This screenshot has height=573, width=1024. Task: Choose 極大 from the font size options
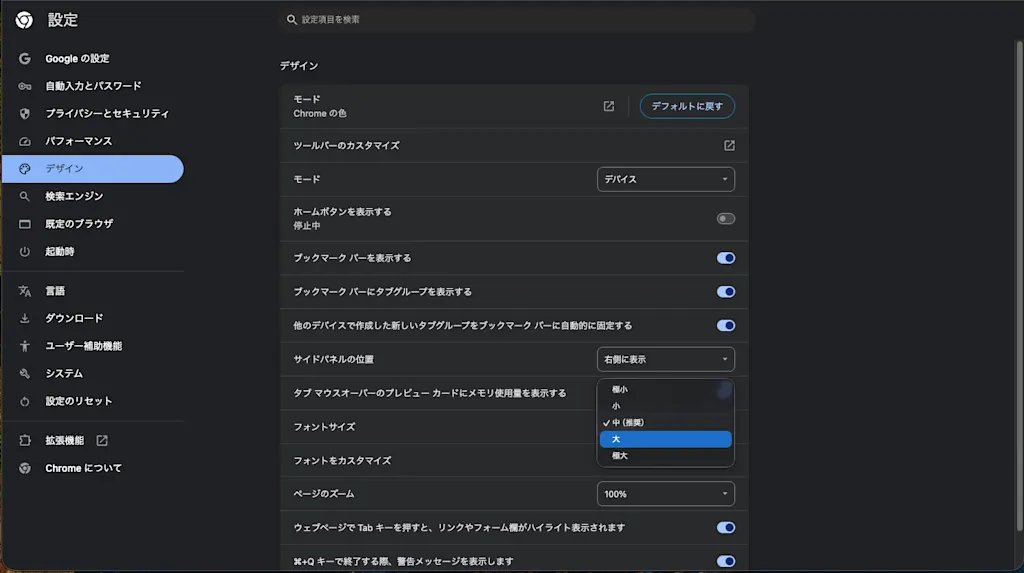(x=665, y=456)
